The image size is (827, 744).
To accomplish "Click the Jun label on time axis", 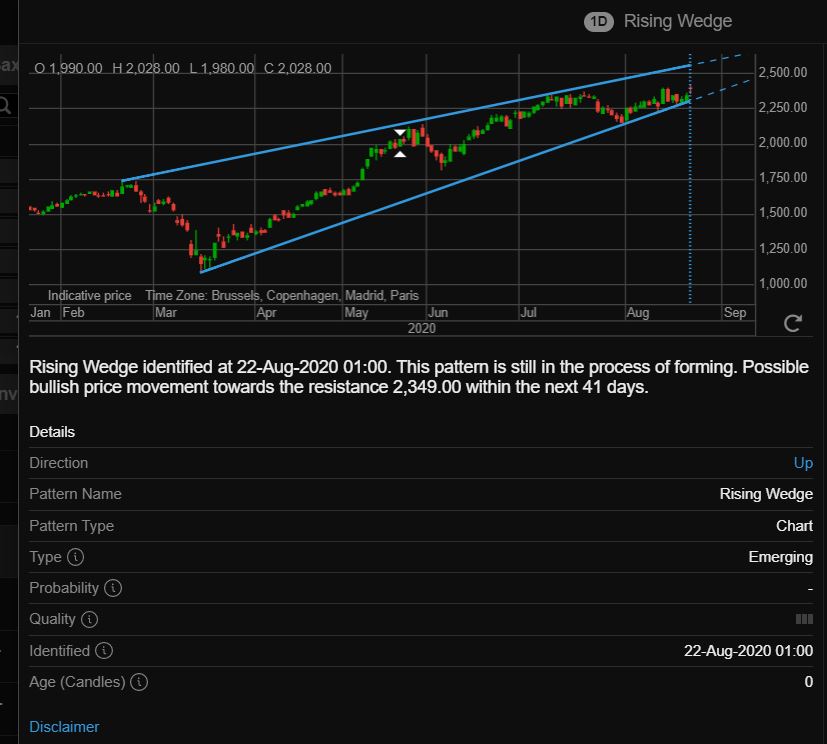I will (438, 313).
